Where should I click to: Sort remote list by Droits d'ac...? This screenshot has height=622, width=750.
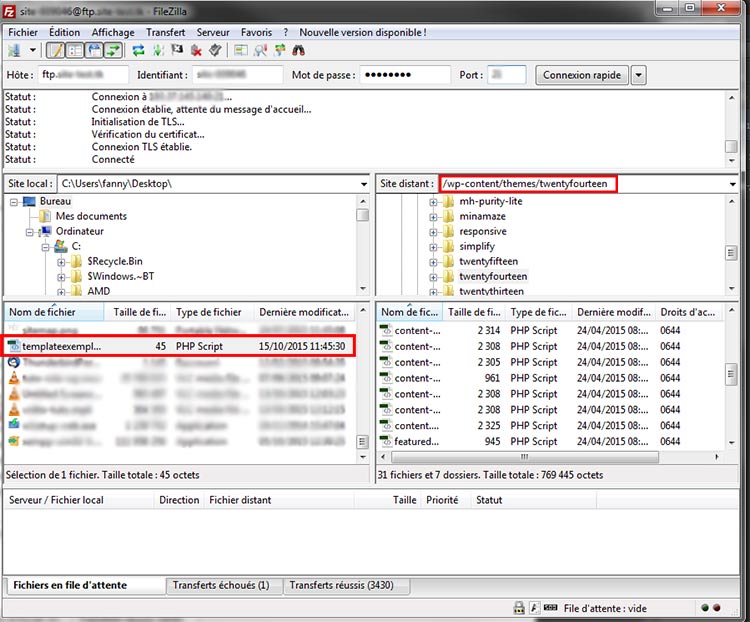tap(688, 312)
